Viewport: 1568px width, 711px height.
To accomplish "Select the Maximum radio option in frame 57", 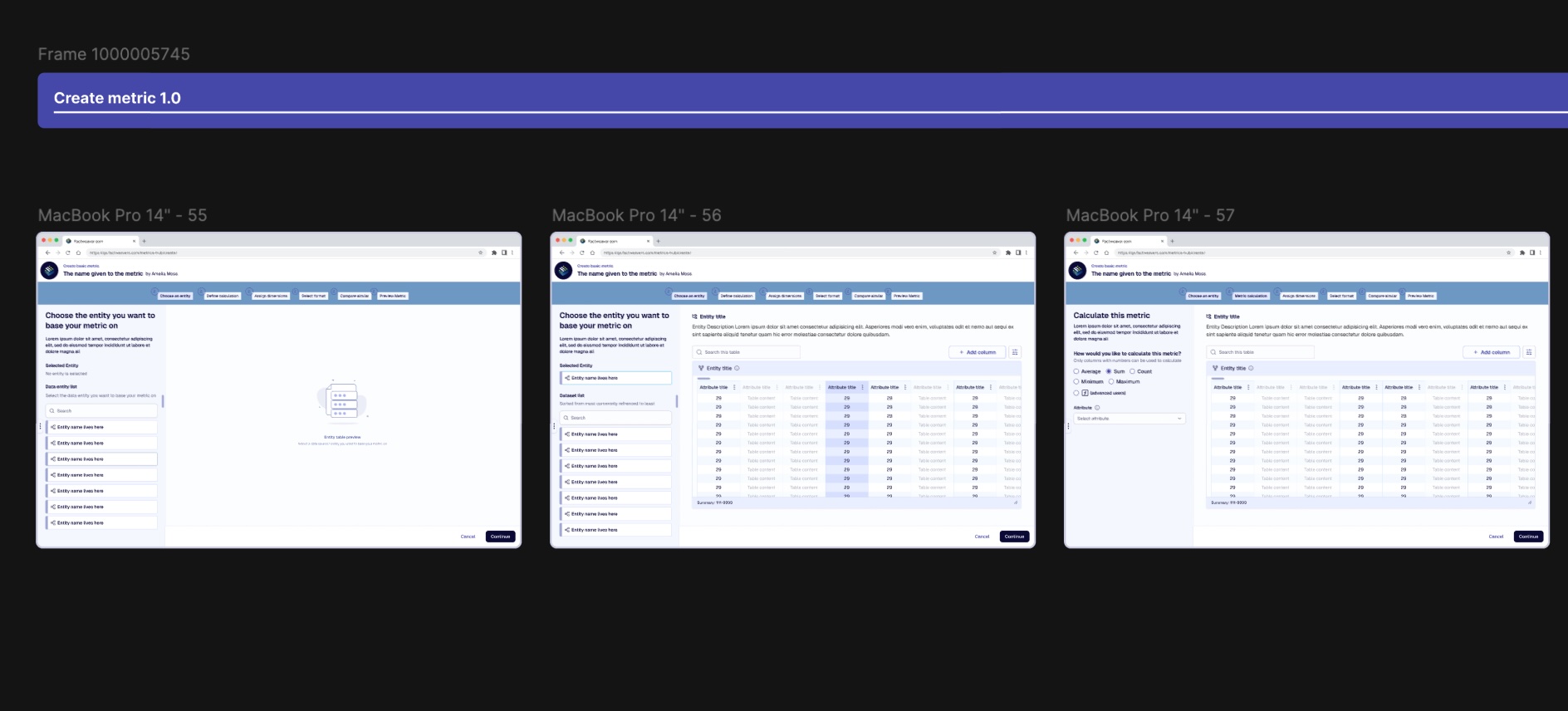I will (1111, 381).
